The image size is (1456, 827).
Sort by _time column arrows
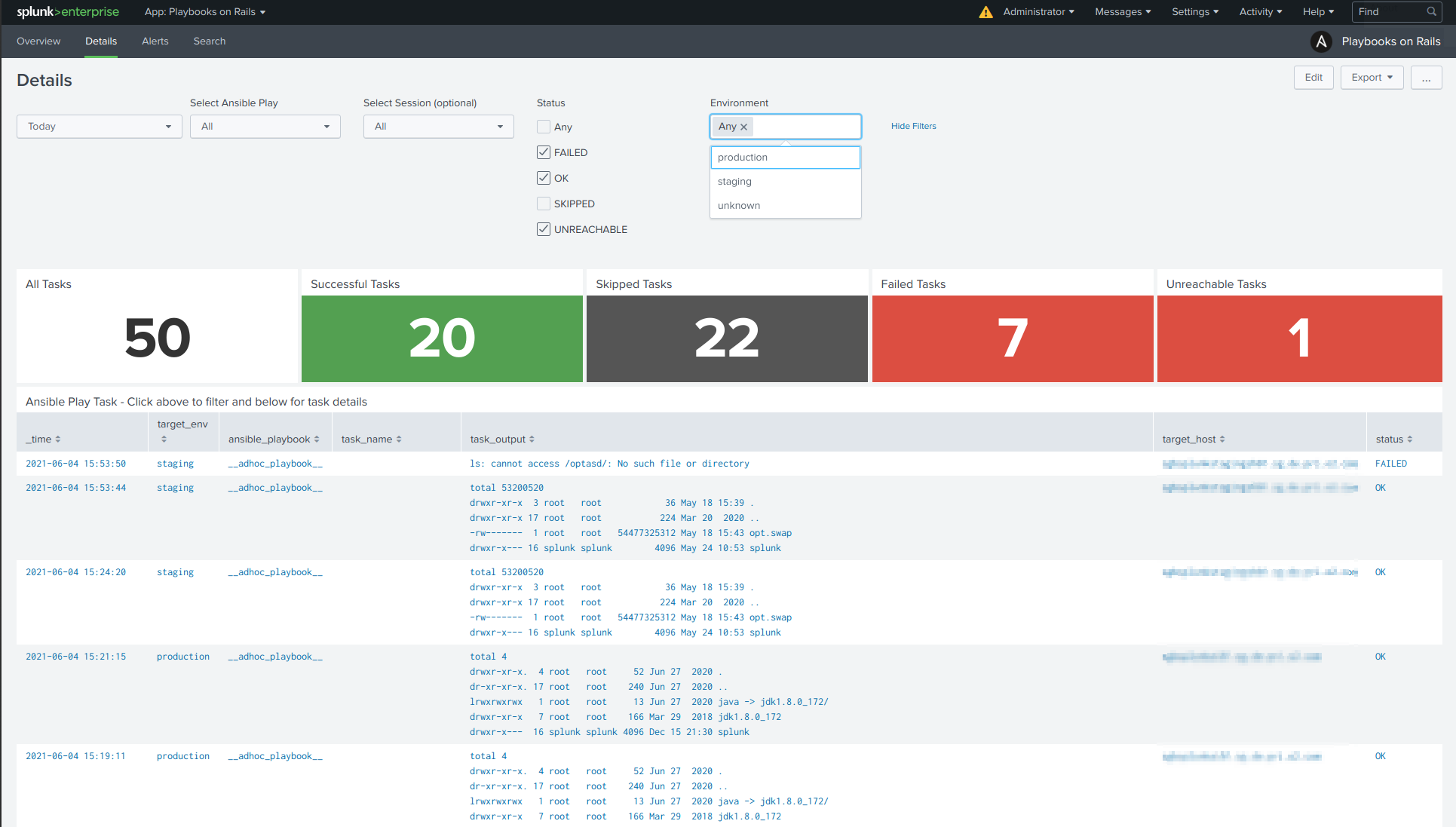coord(58,440)
